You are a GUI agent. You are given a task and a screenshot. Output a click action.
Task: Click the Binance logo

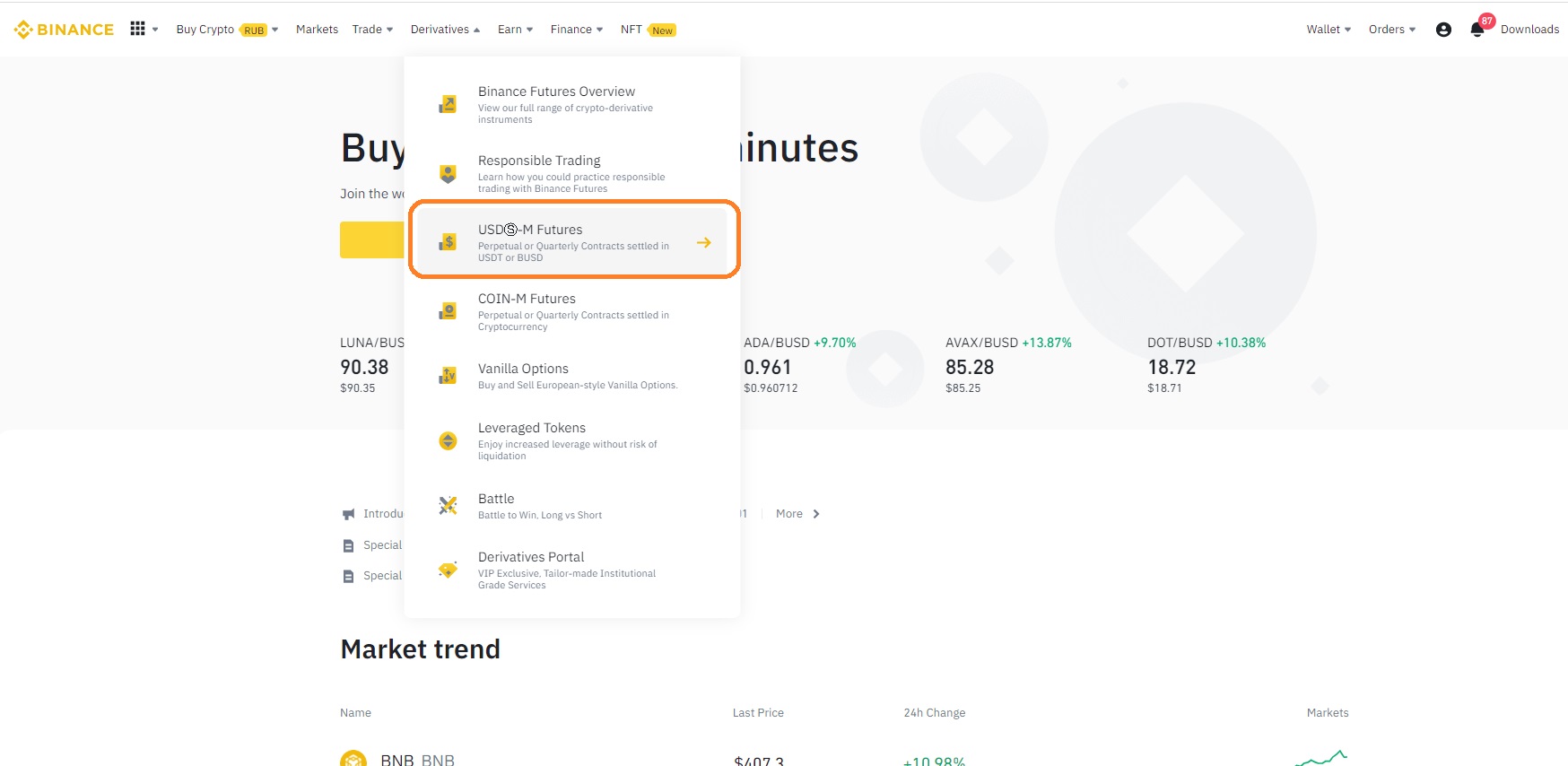[64, 30]
